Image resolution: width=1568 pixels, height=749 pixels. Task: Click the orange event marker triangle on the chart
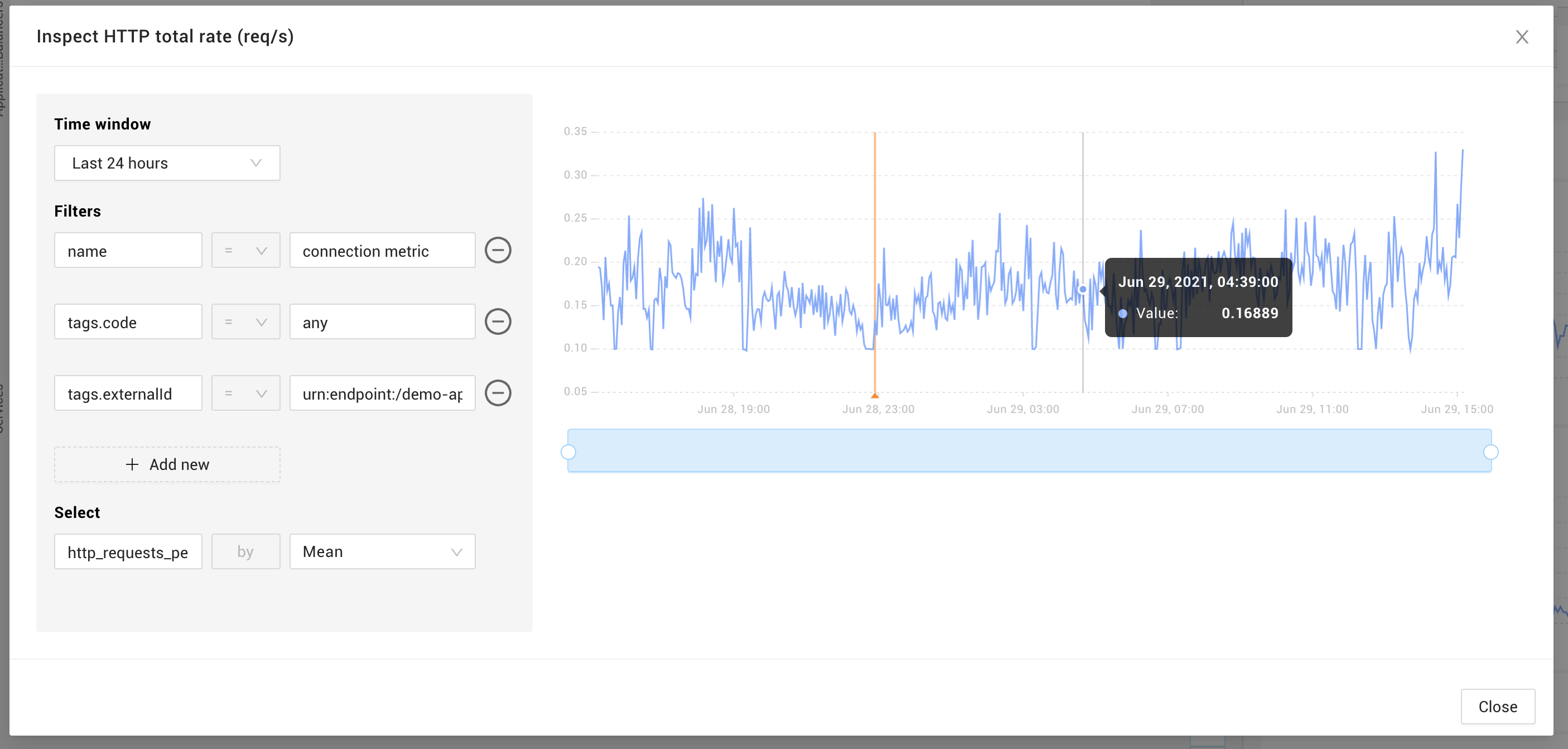pos(875,395)
